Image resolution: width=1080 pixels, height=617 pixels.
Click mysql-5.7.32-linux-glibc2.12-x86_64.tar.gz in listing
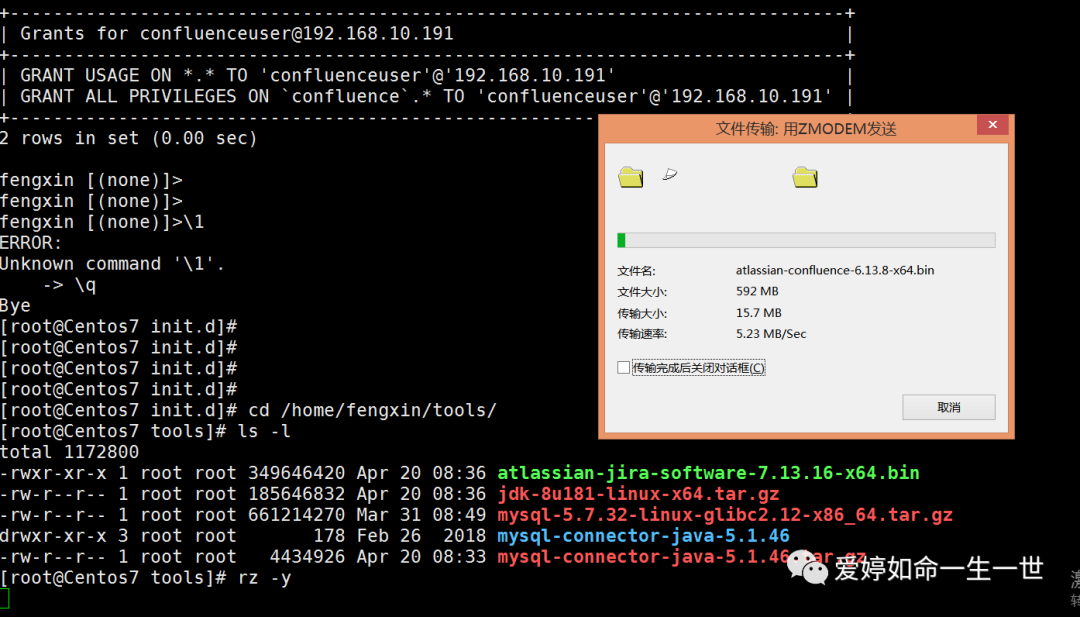pos(725,515)
